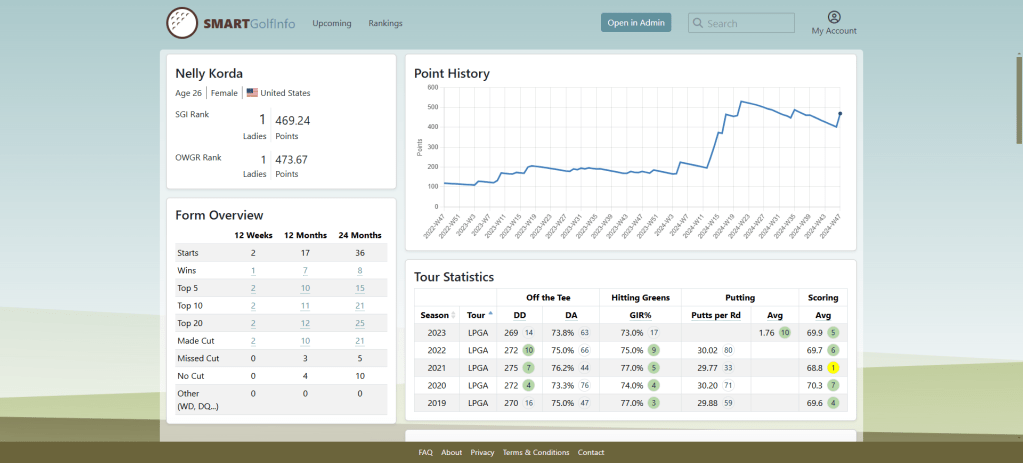Open the Upcoming nav menu item

pyautogui.click(x=331, y=23)
